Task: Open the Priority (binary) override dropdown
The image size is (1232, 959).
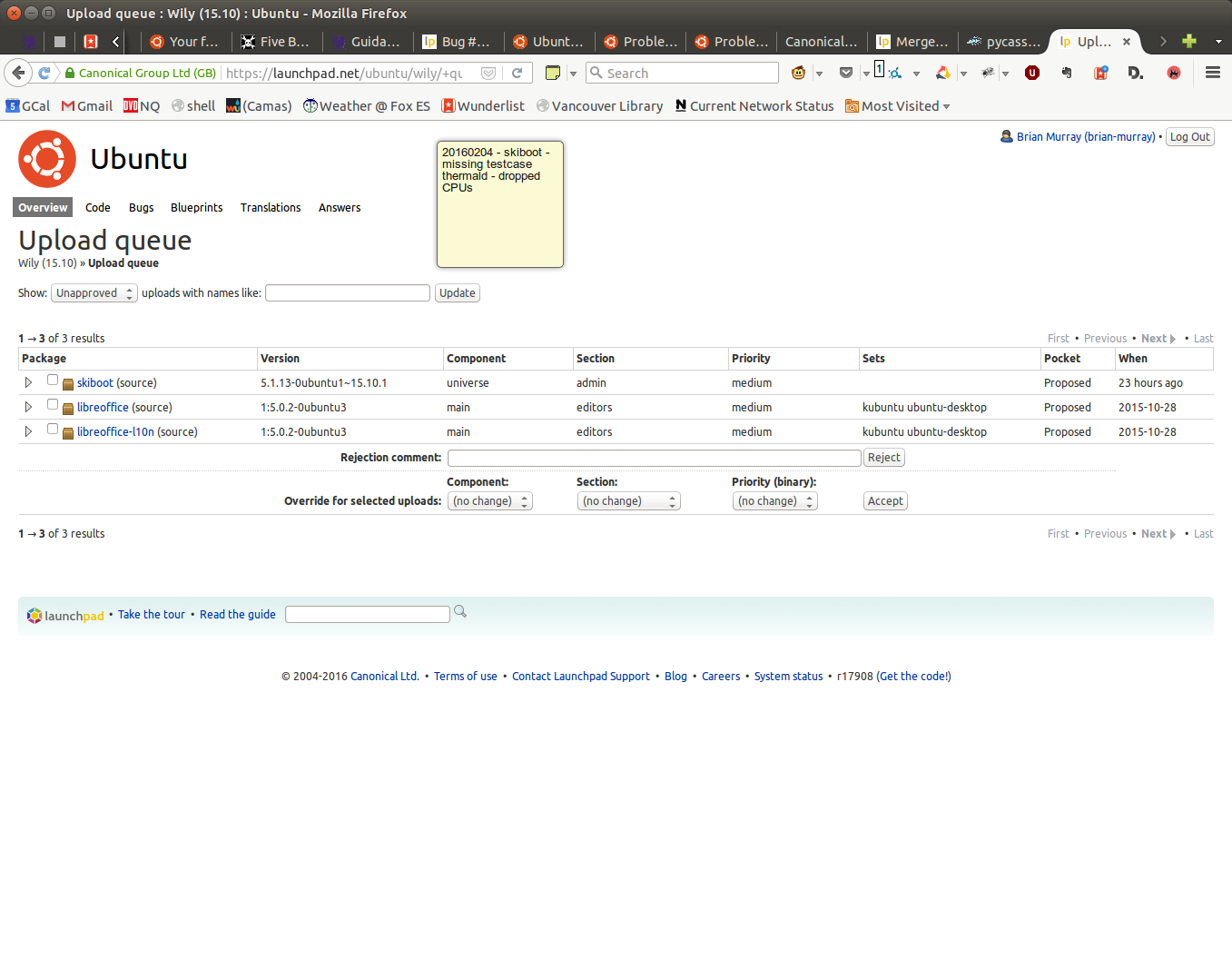Action: (774, 501)
